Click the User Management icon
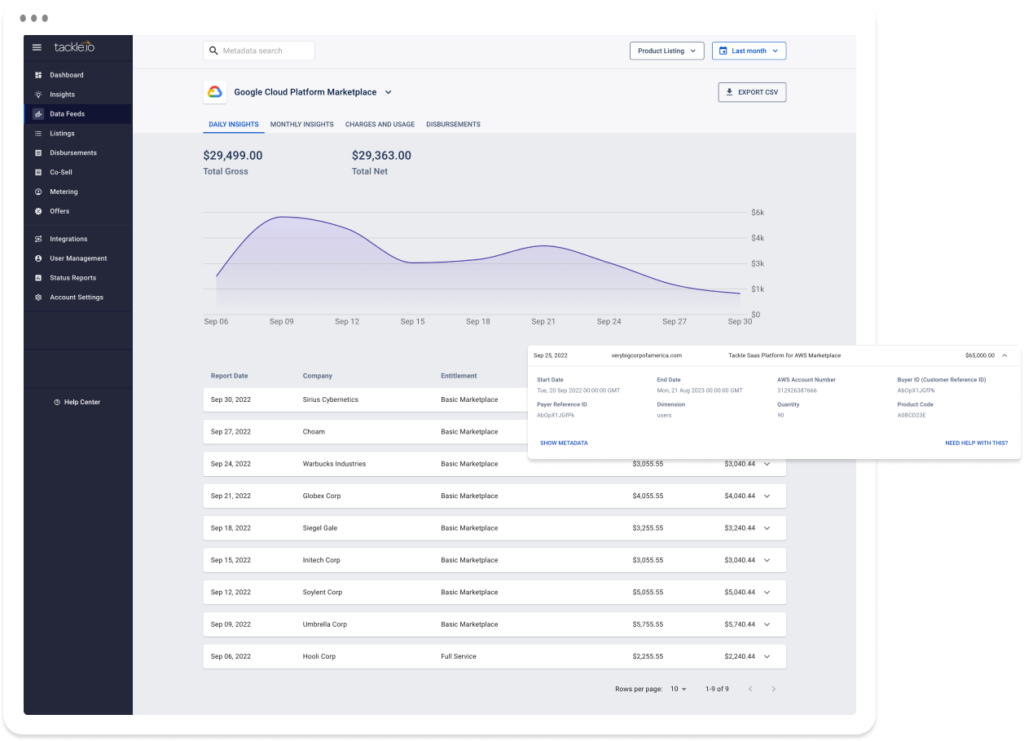1024x741 pixels. coord(38,259)
